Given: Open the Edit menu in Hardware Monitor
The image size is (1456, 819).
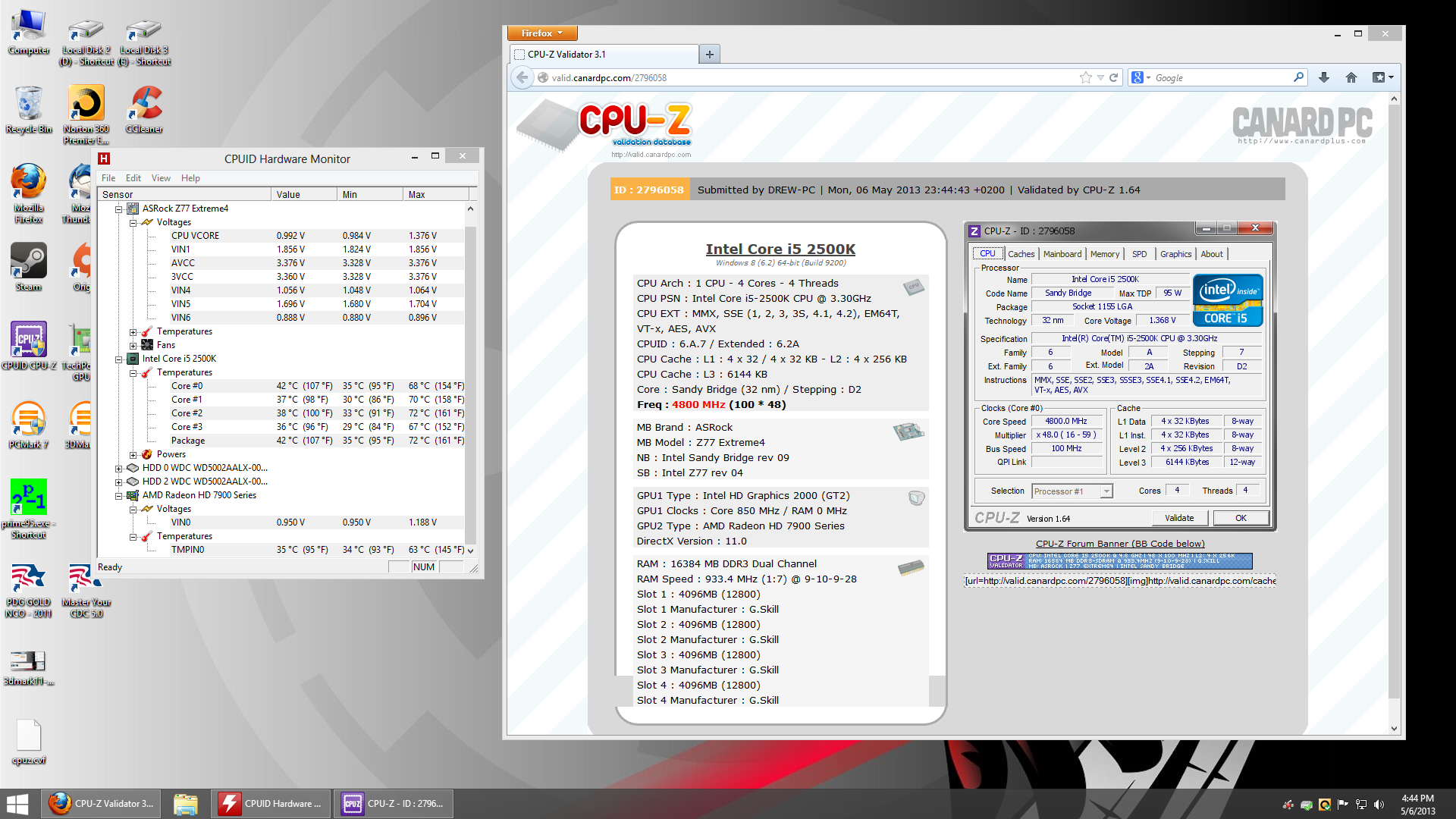Looking at the screenshot, I should (x=133, y=178).
